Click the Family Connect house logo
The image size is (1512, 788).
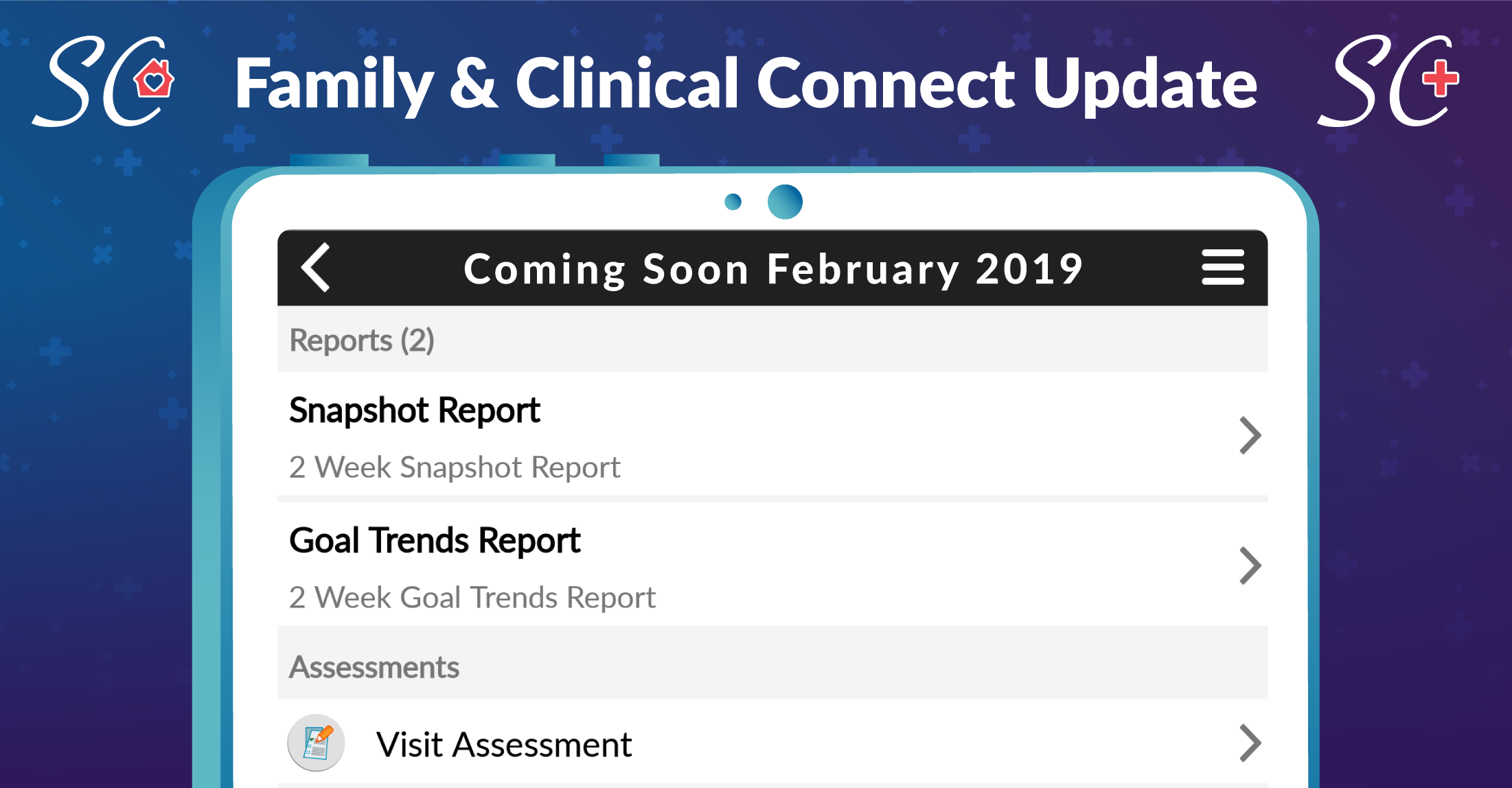[x=104, y=81]
